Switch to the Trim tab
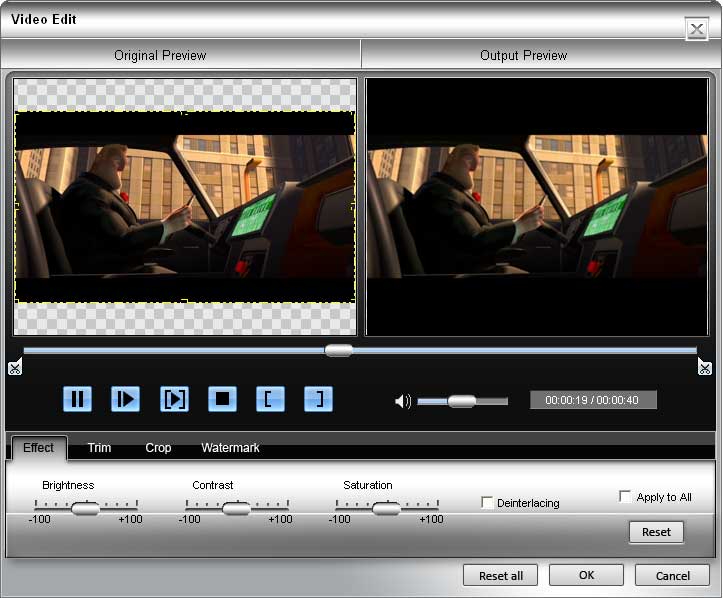Image resolution: width=723 pixels, height=598 pixels. (99, 448)
